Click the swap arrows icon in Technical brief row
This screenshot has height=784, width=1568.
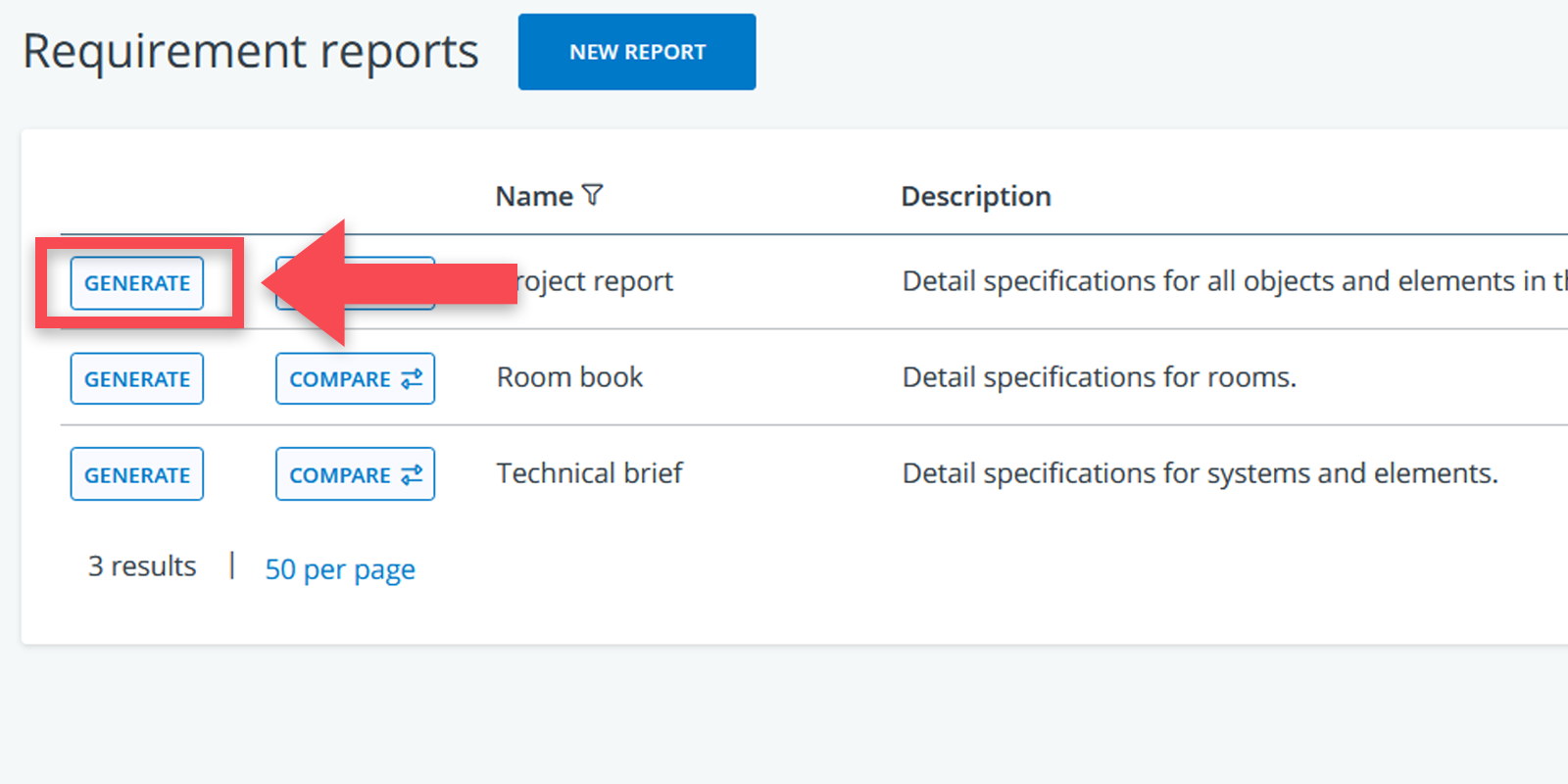tap(413, 474)
